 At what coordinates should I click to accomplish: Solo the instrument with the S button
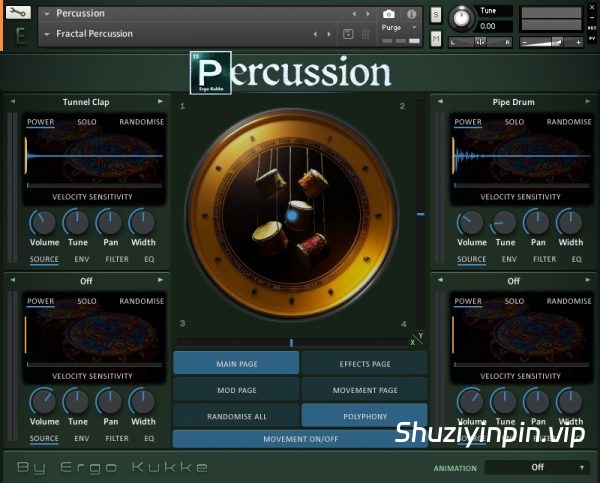tap(436, 15)
